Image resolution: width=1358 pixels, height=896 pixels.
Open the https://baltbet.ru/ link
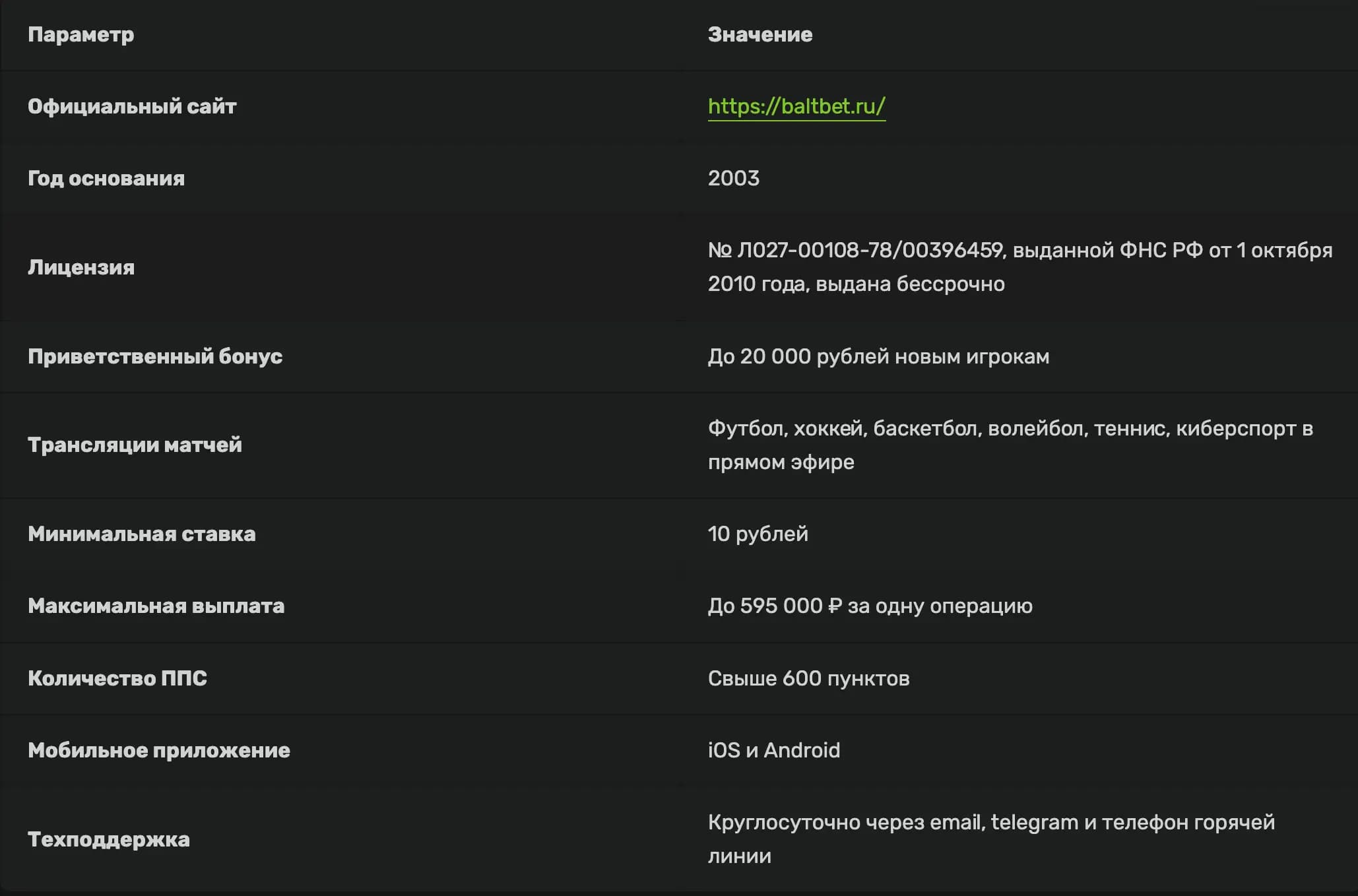(x=796, y=106)
